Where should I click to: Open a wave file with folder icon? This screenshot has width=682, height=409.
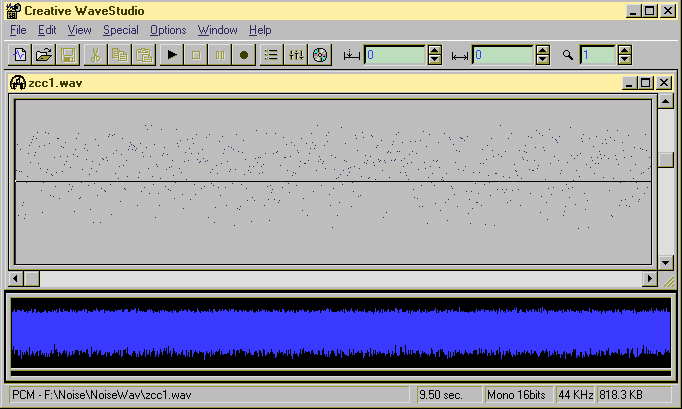coord(43,55)
